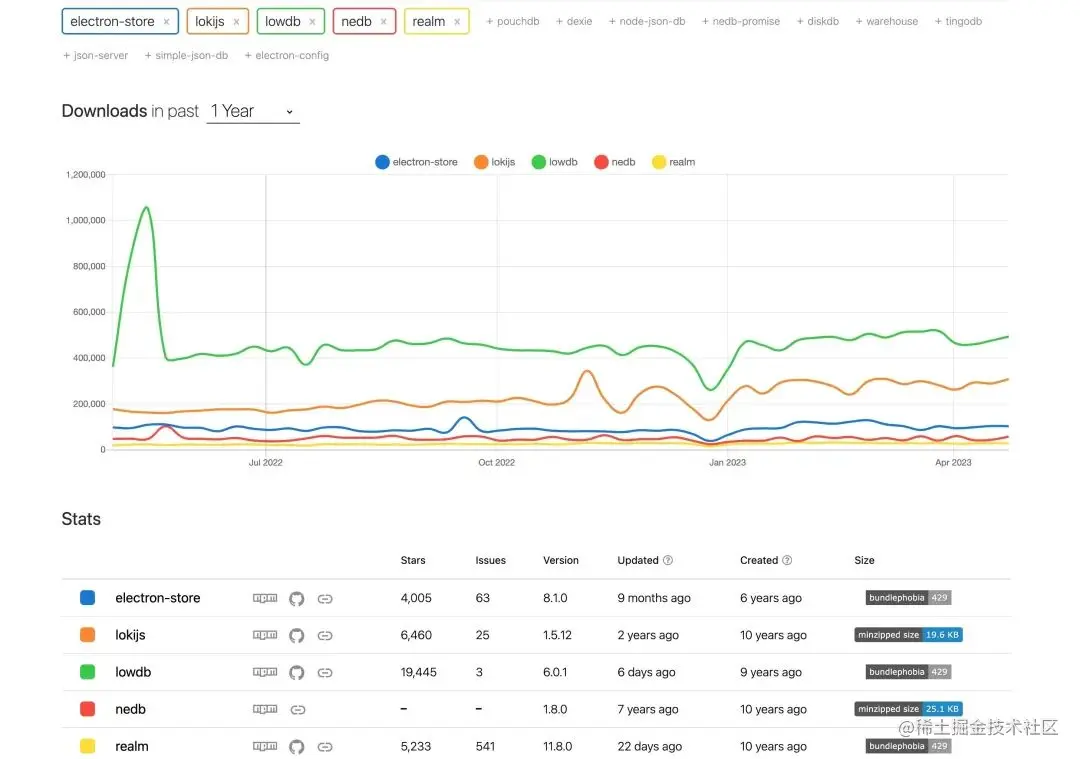Screen dimensions: 1080x759
Task: Open lokijs package name in stats table
Action: pos(130,635)
